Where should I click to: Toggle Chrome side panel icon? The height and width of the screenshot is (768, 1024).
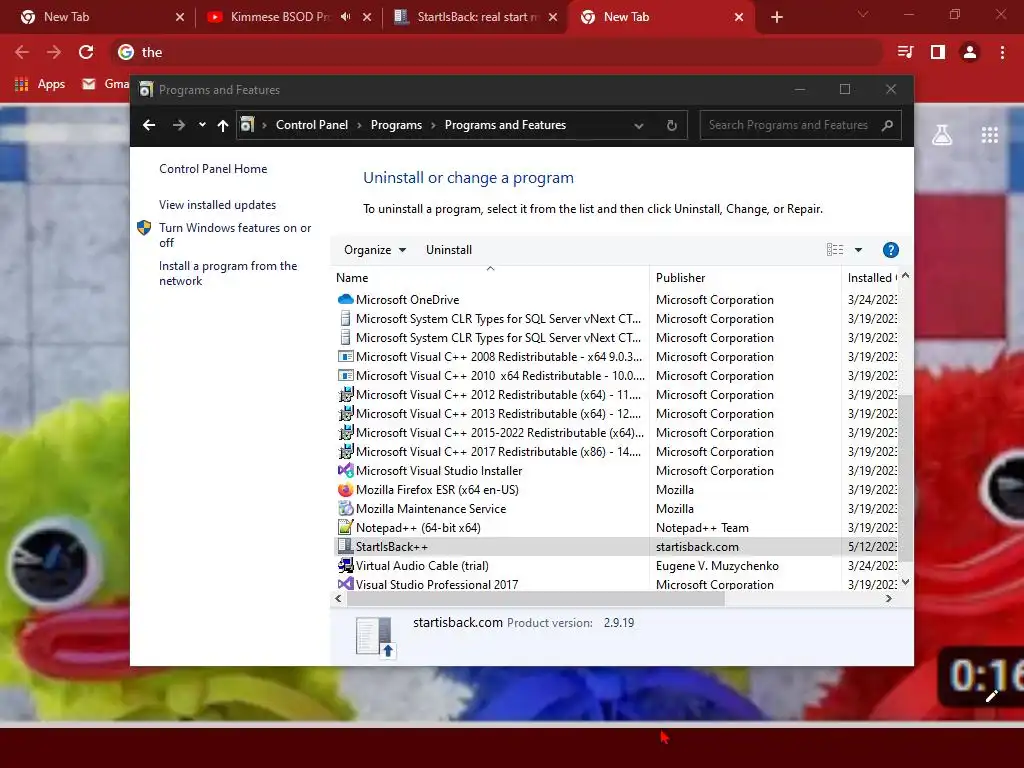[938, 52]
